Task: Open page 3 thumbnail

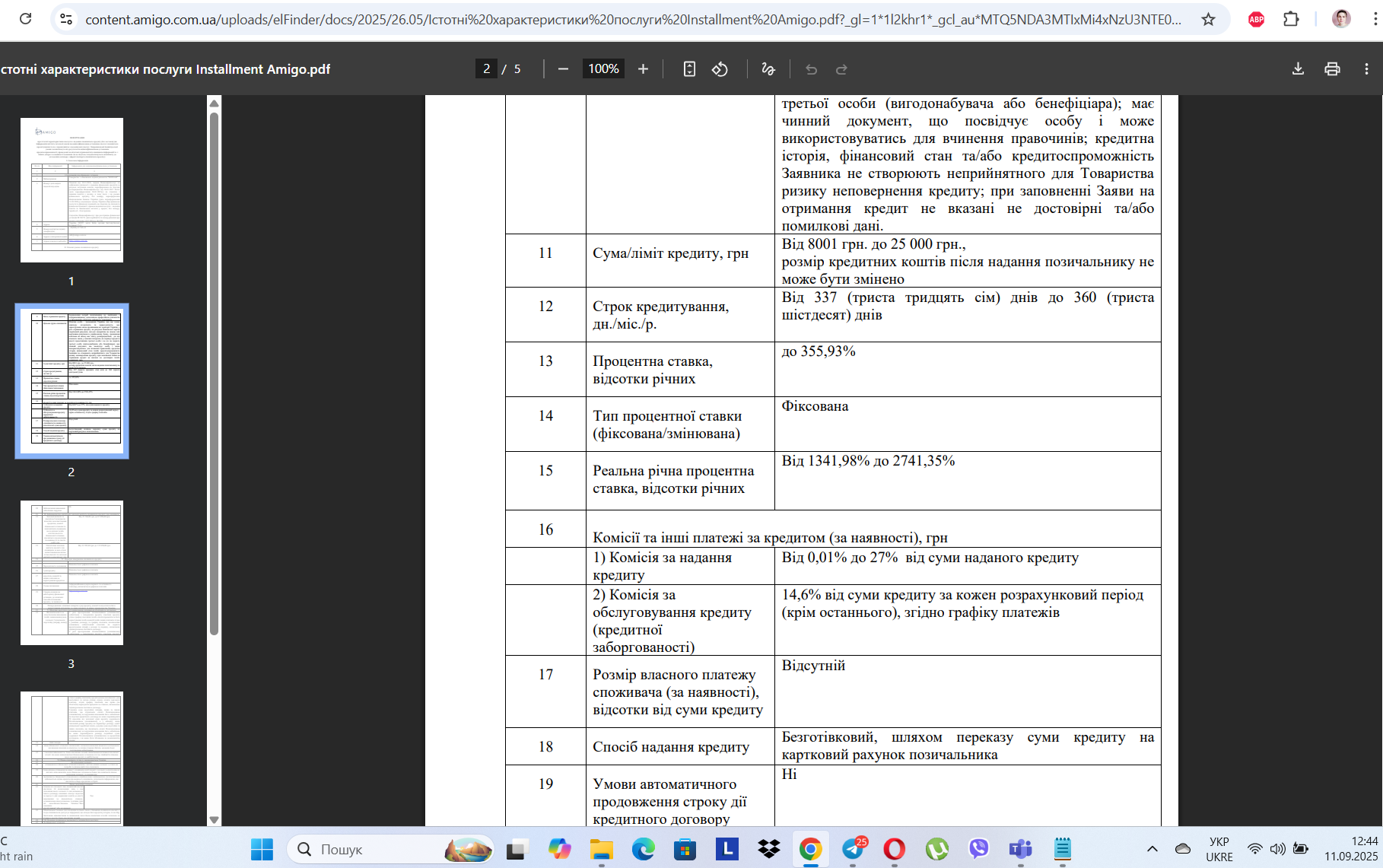Action: click(x=72, y=573)
